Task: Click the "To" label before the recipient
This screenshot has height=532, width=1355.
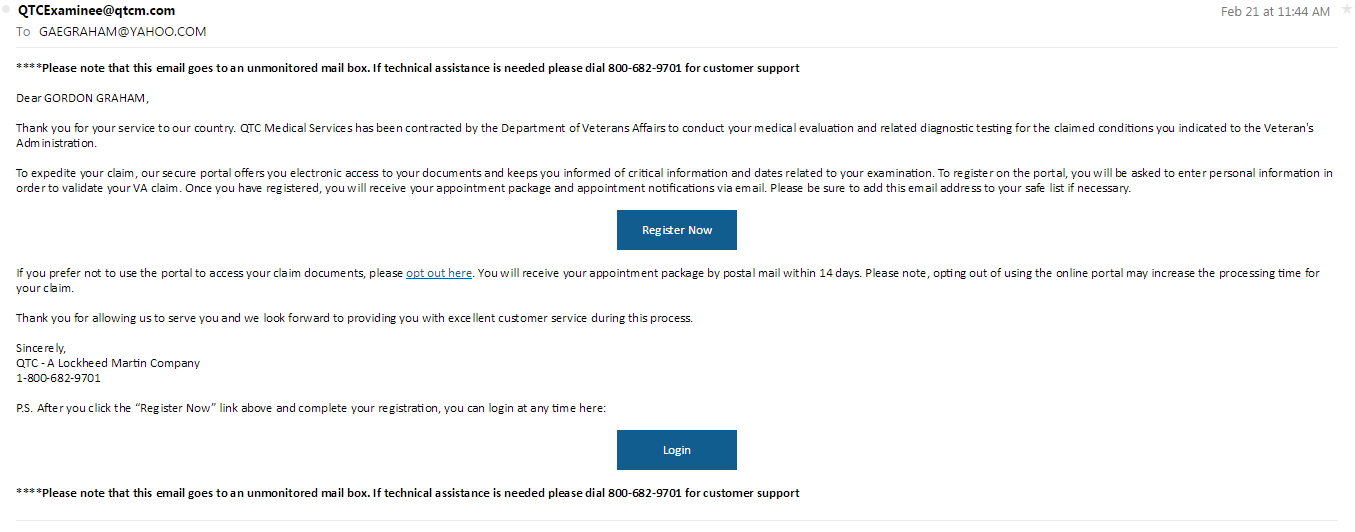Action: 23,32
